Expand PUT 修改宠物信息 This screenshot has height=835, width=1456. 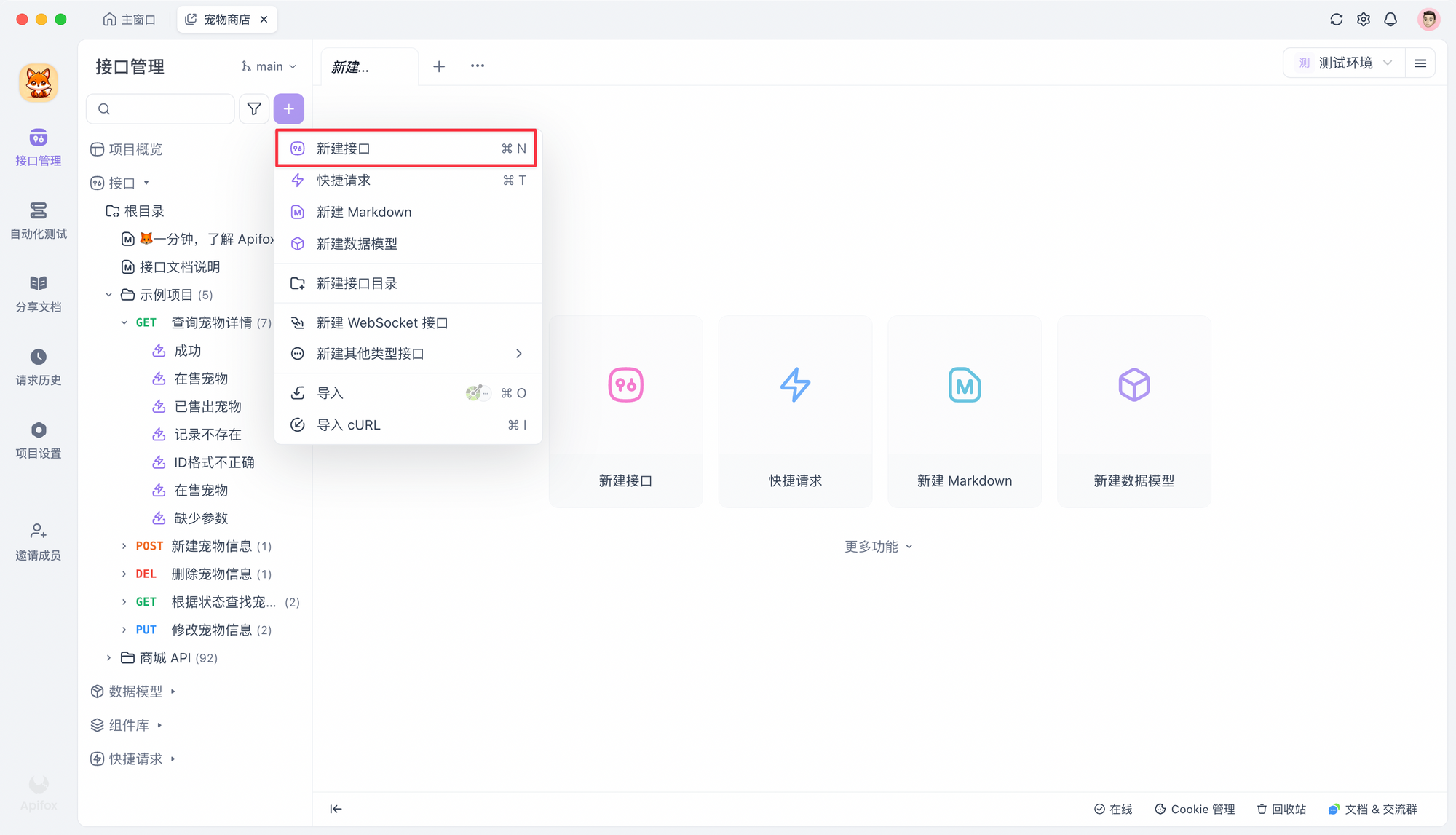[124, 630]
